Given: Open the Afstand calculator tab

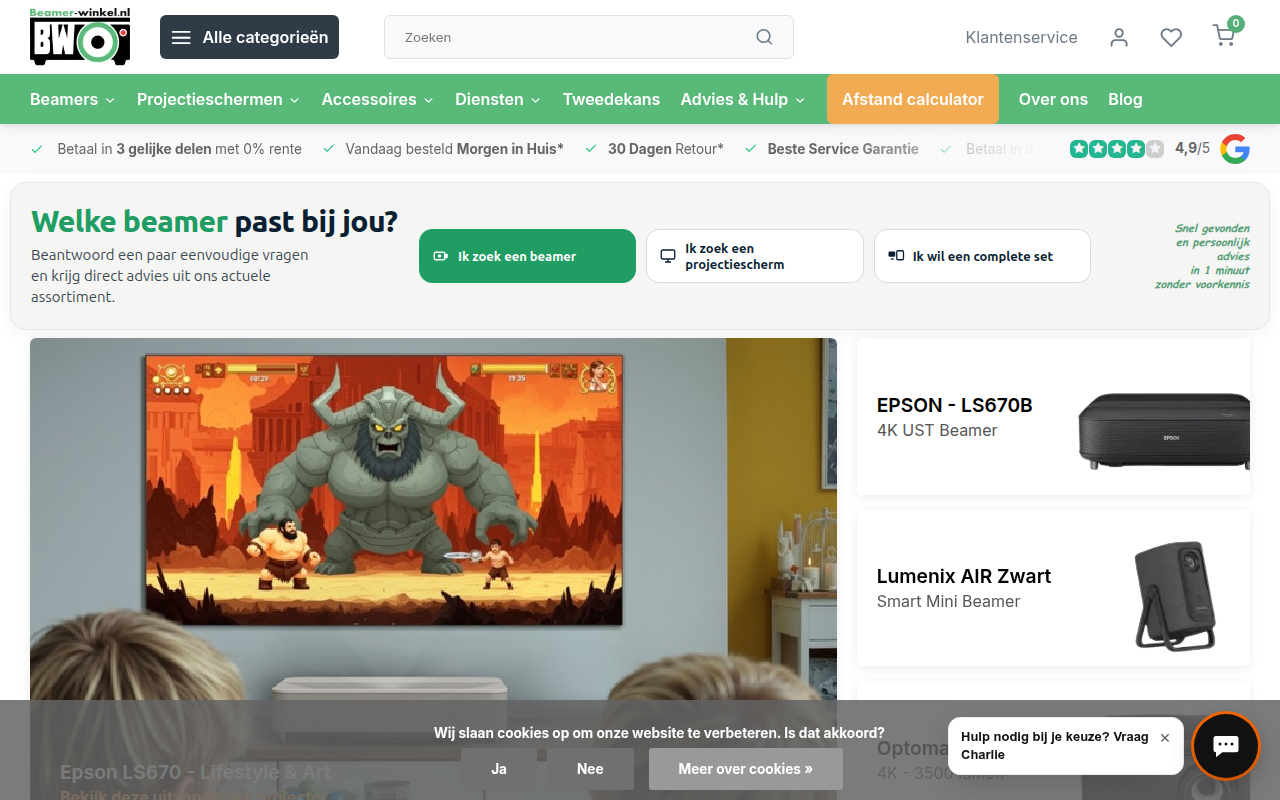Looking at the screenshot, I should pyautogui.click(x=913, y=99).
